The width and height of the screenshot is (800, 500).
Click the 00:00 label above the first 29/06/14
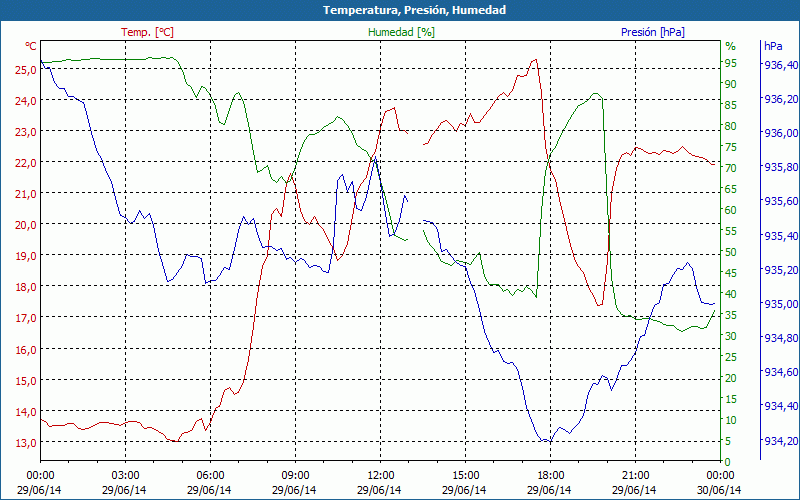(40, 477)
